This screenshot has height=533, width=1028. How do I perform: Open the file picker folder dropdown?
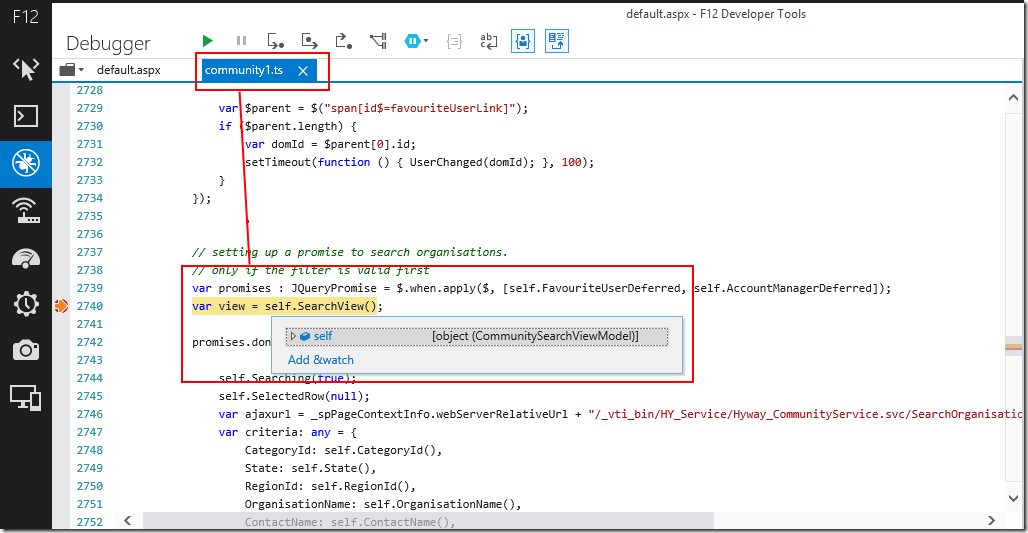[71, 70]
